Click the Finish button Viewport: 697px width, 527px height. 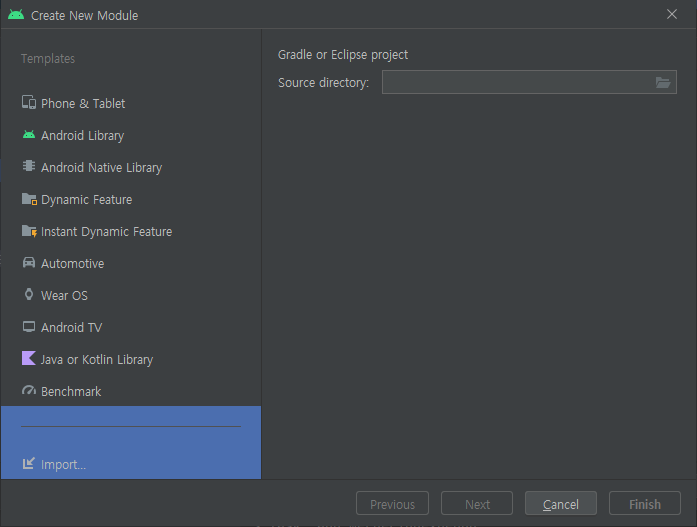pos(645,504)
